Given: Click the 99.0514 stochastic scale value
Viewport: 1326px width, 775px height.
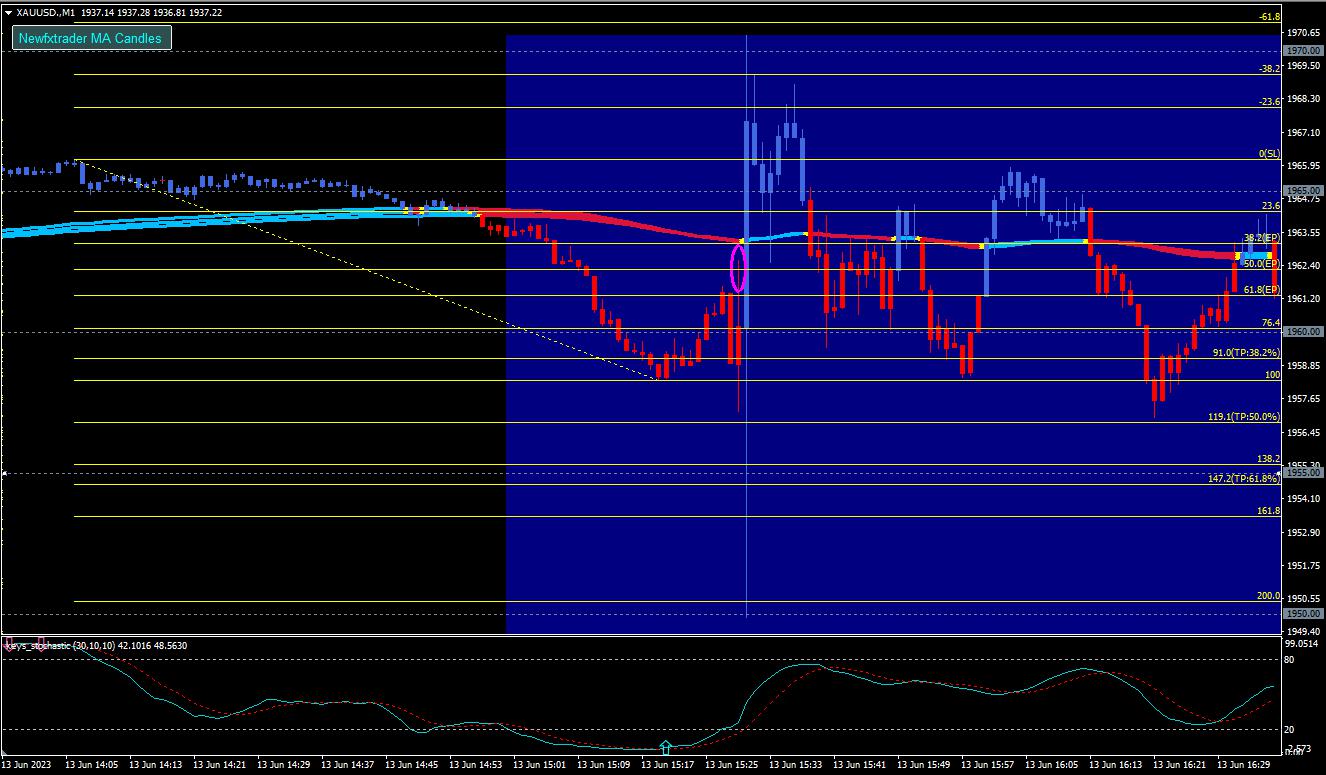Looking at the screenshot, I should tap(1303, 645).
